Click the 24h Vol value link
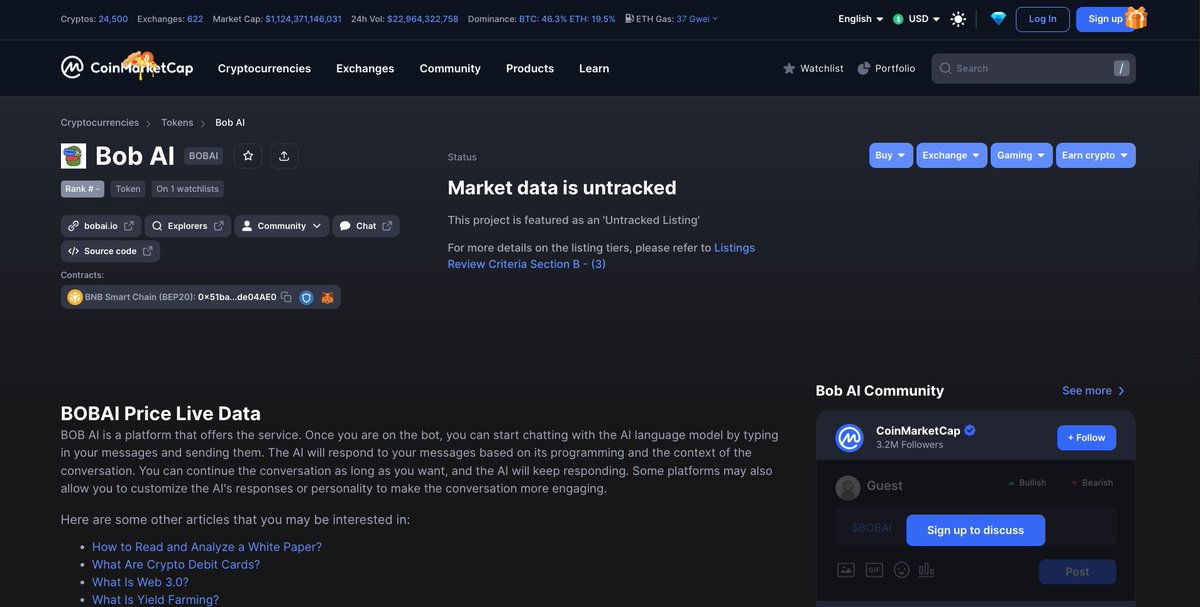 coord(423,19)
